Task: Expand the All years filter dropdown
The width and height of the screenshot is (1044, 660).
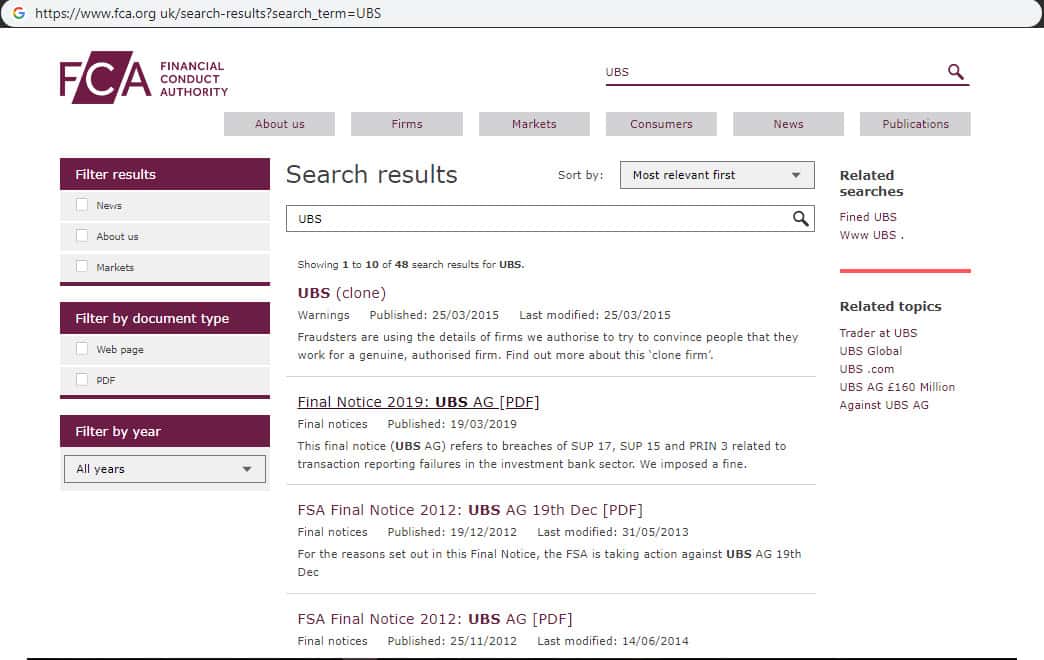Action: 165,469
